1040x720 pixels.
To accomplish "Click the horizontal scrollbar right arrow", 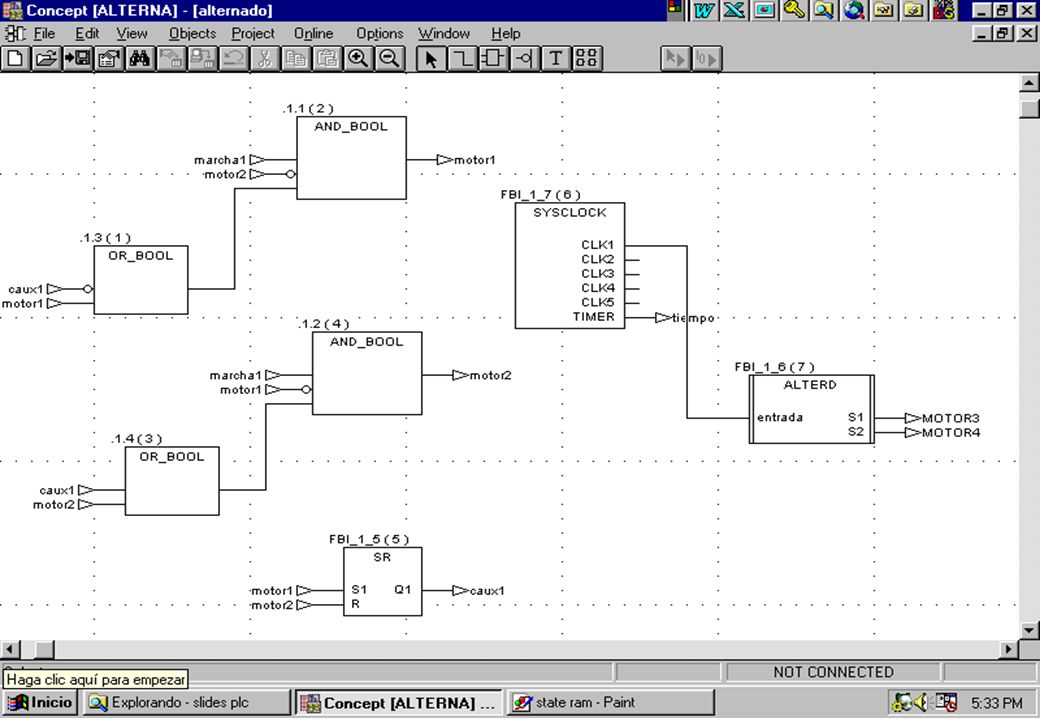I will [1009, 649].
